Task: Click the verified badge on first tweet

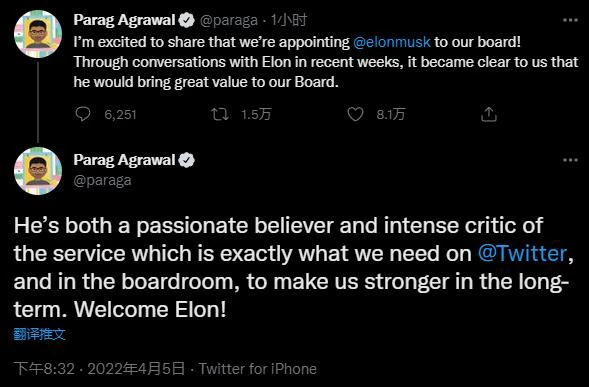Action: (x=186, y=20)
